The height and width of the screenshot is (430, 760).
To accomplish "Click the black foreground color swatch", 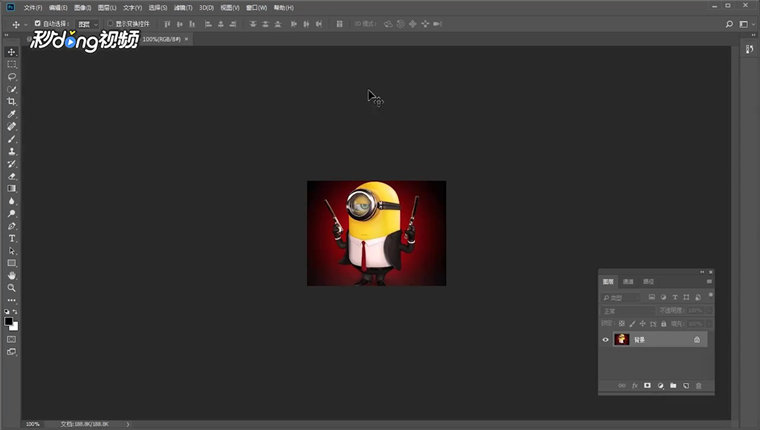I will [x=8, y=321].
